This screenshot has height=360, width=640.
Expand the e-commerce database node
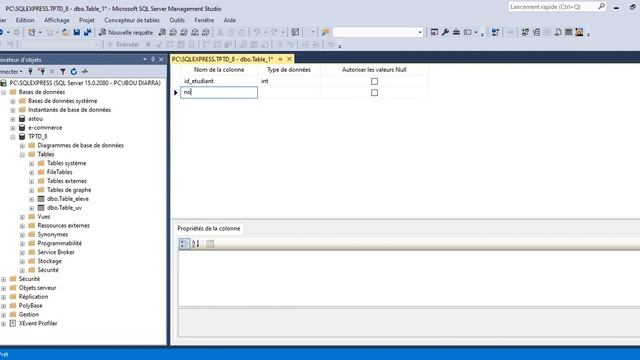(x=13, y=128)
